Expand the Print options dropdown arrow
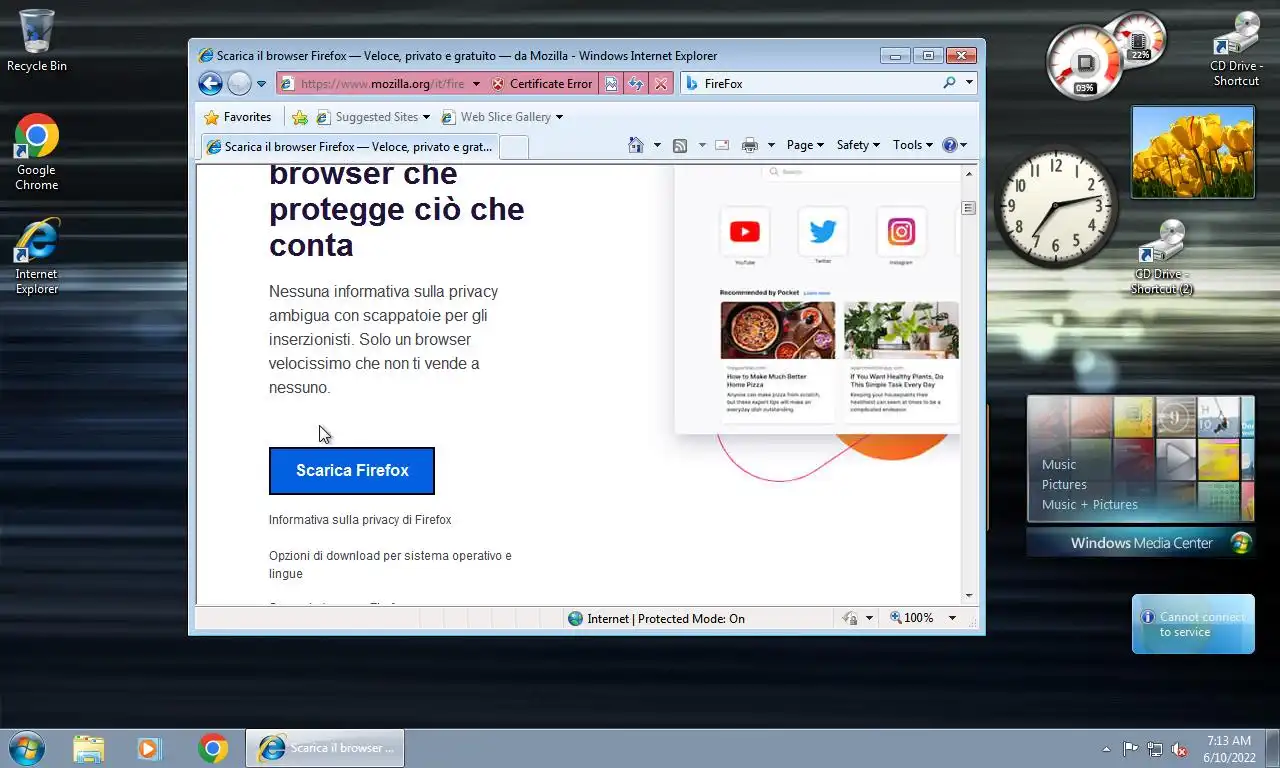 (x=771, y=145)
